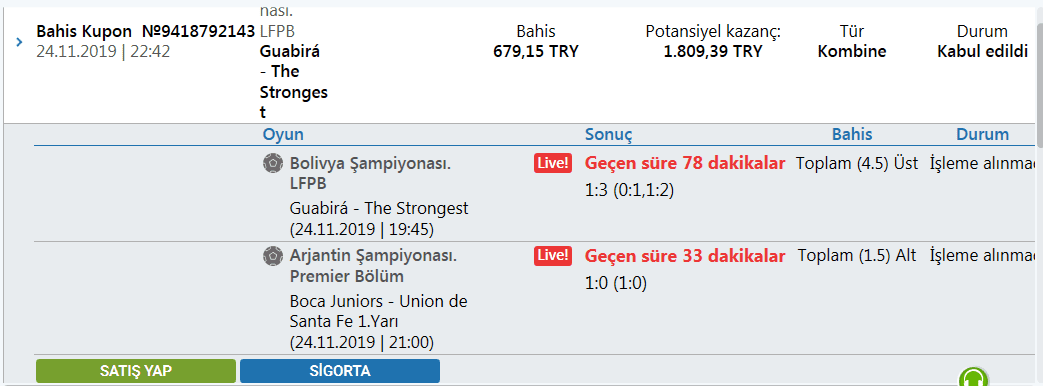Click Live! badge on Guabirá match row
Viewport: 1043px width, 386px height.
pyautogui.click(x=553, y=163)
